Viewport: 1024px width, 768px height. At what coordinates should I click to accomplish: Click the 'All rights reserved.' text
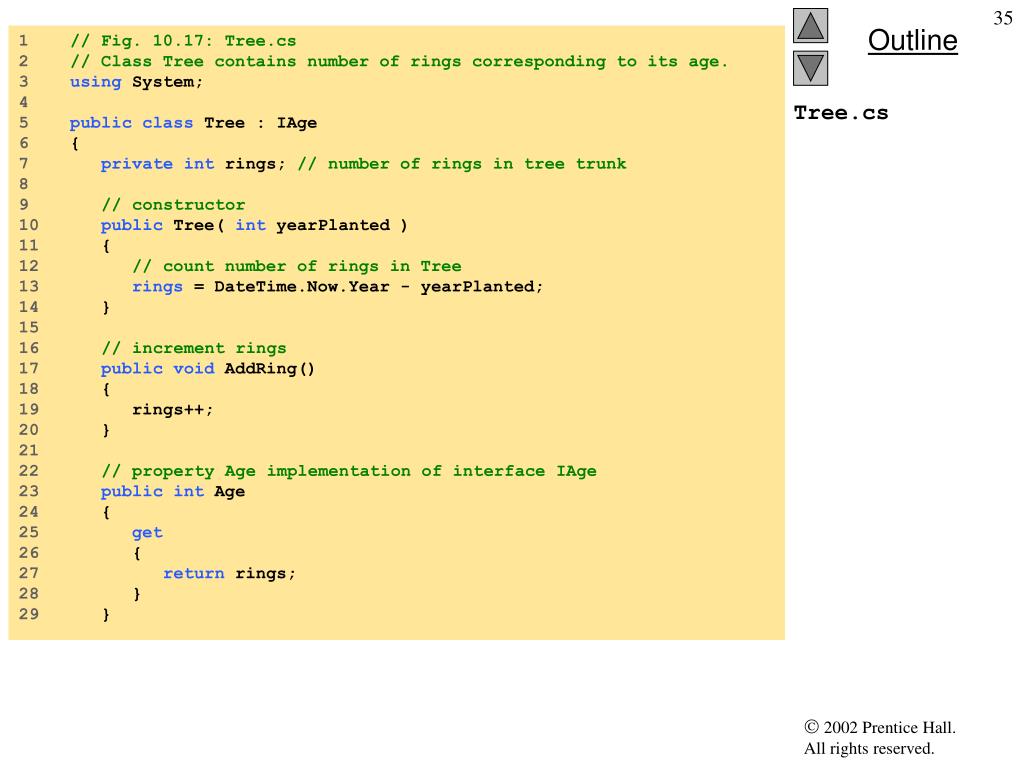869,748
